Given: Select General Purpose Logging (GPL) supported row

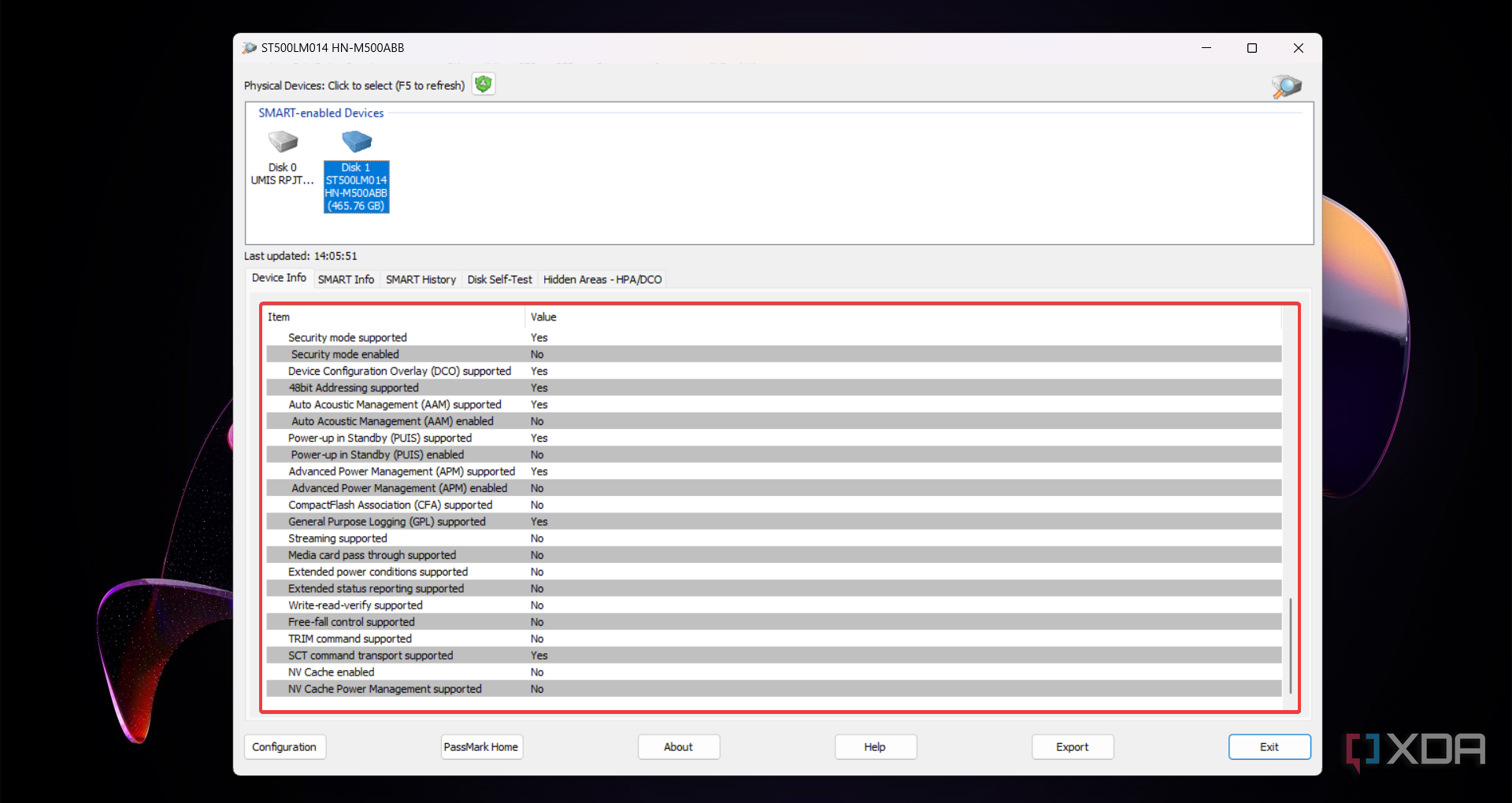Looking at the screenshot, I should point(773,522).
